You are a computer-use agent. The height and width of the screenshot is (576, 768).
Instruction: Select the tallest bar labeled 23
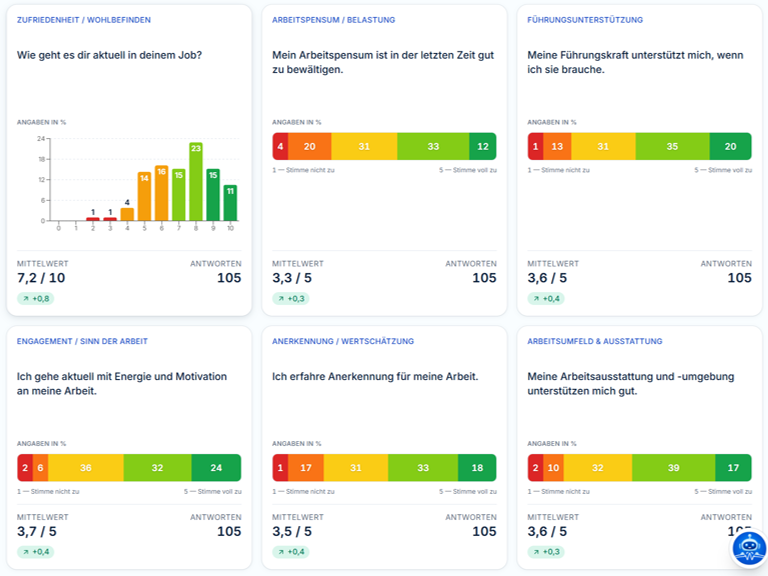pyautogui.click(x=196, y=181)
